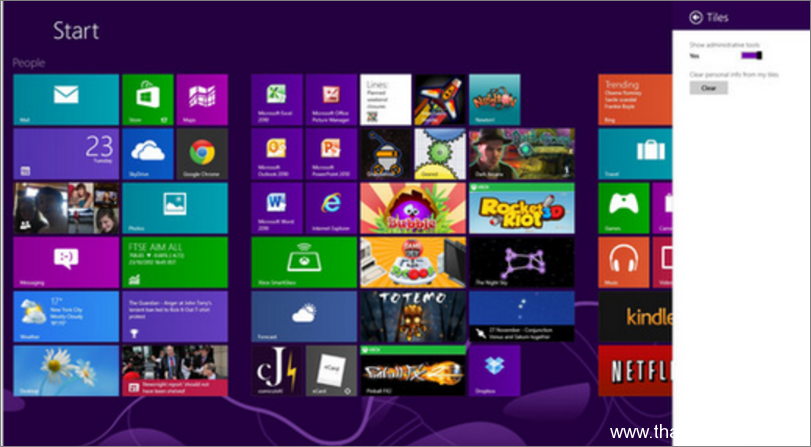The height and width of the screenshot is (447, 811).
Task: Open the Kindle tile
Action: pyautogui.click(x=635, y=316)
